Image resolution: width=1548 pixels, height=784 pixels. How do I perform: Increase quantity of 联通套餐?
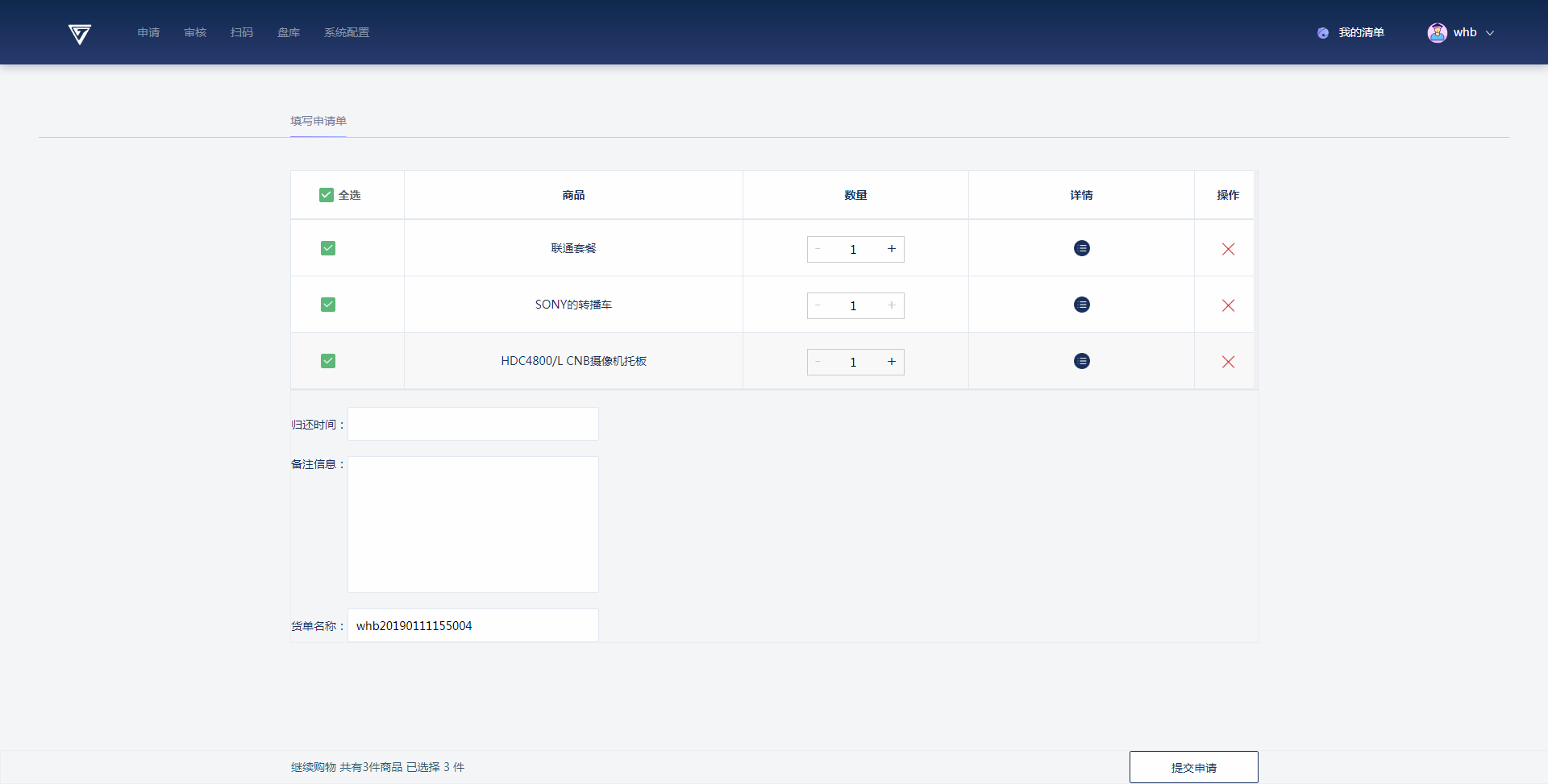pos(891,249)
